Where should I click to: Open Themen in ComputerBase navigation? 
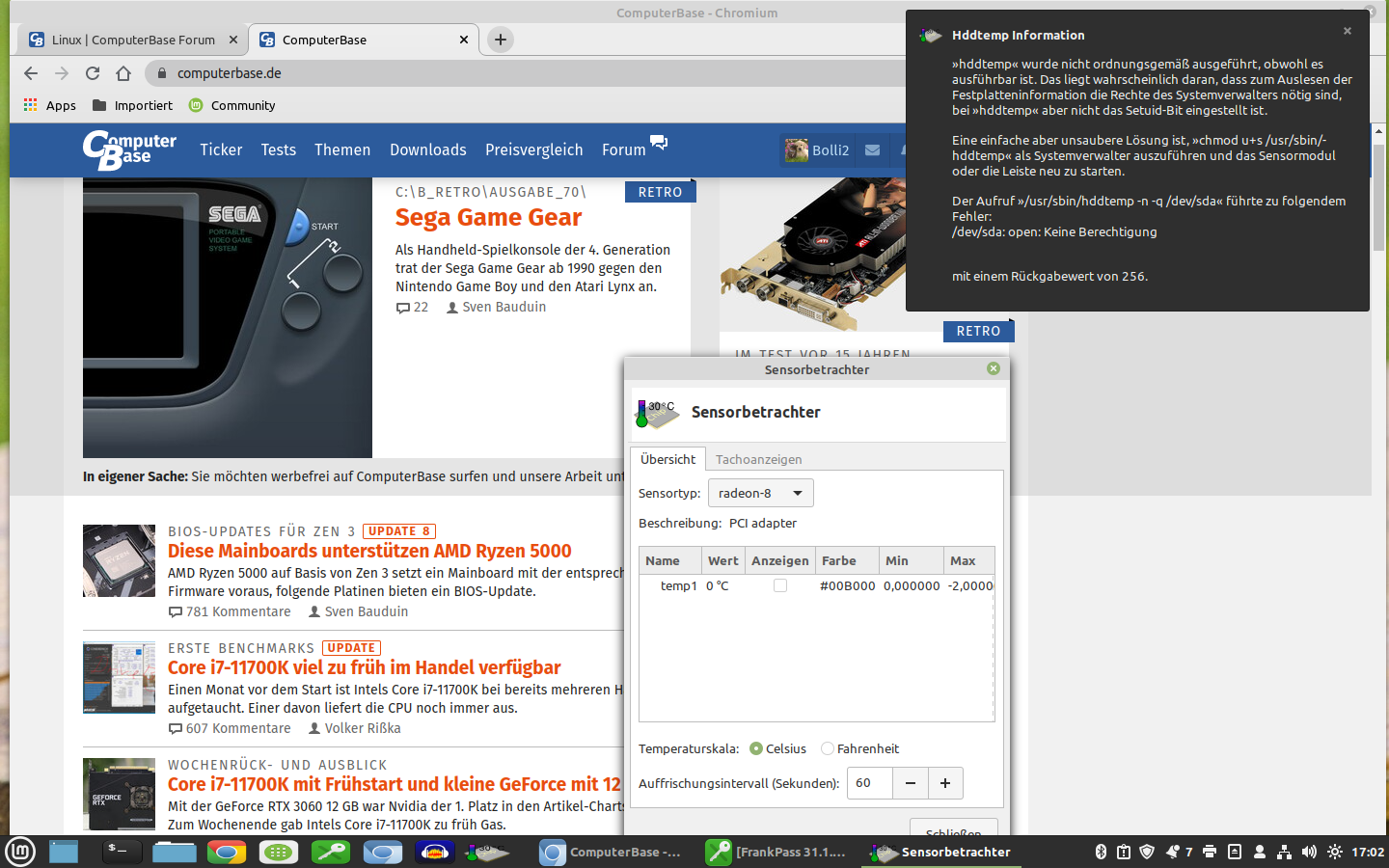coord(342,149)
